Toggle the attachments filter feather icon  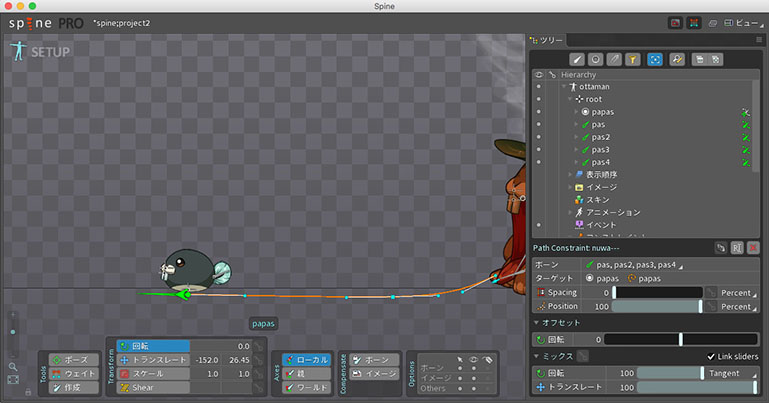614,60
